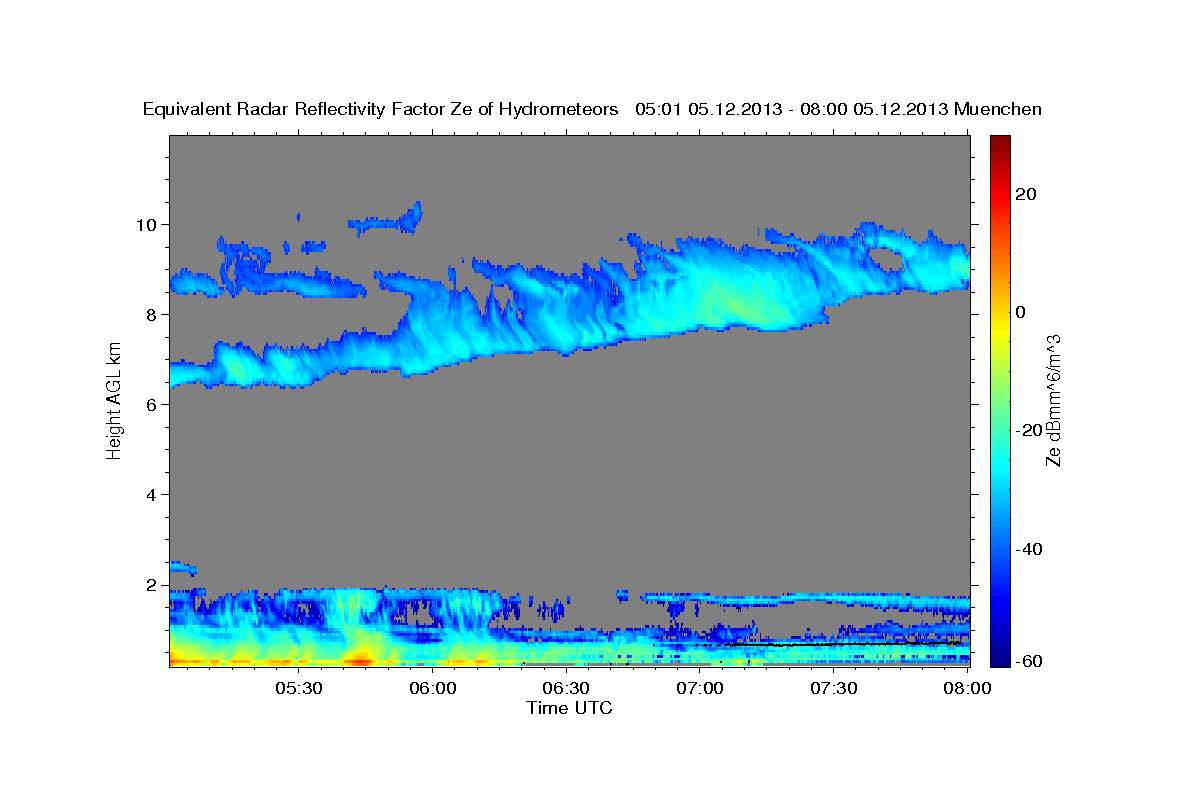Click the plot title 'Equivalent Radar Reflectivity Factor Ze of Hydrometeors'
Screen dimensions: 1200x800
381,110
